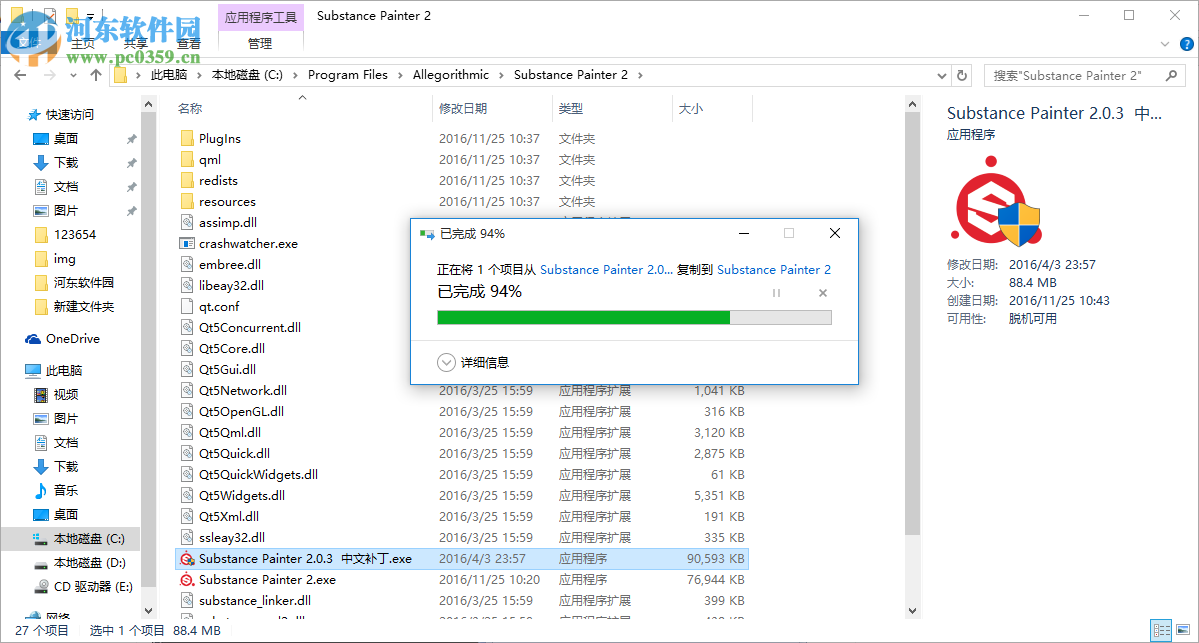Select the crashwatcher.exe program icon

tap(187, 243)
